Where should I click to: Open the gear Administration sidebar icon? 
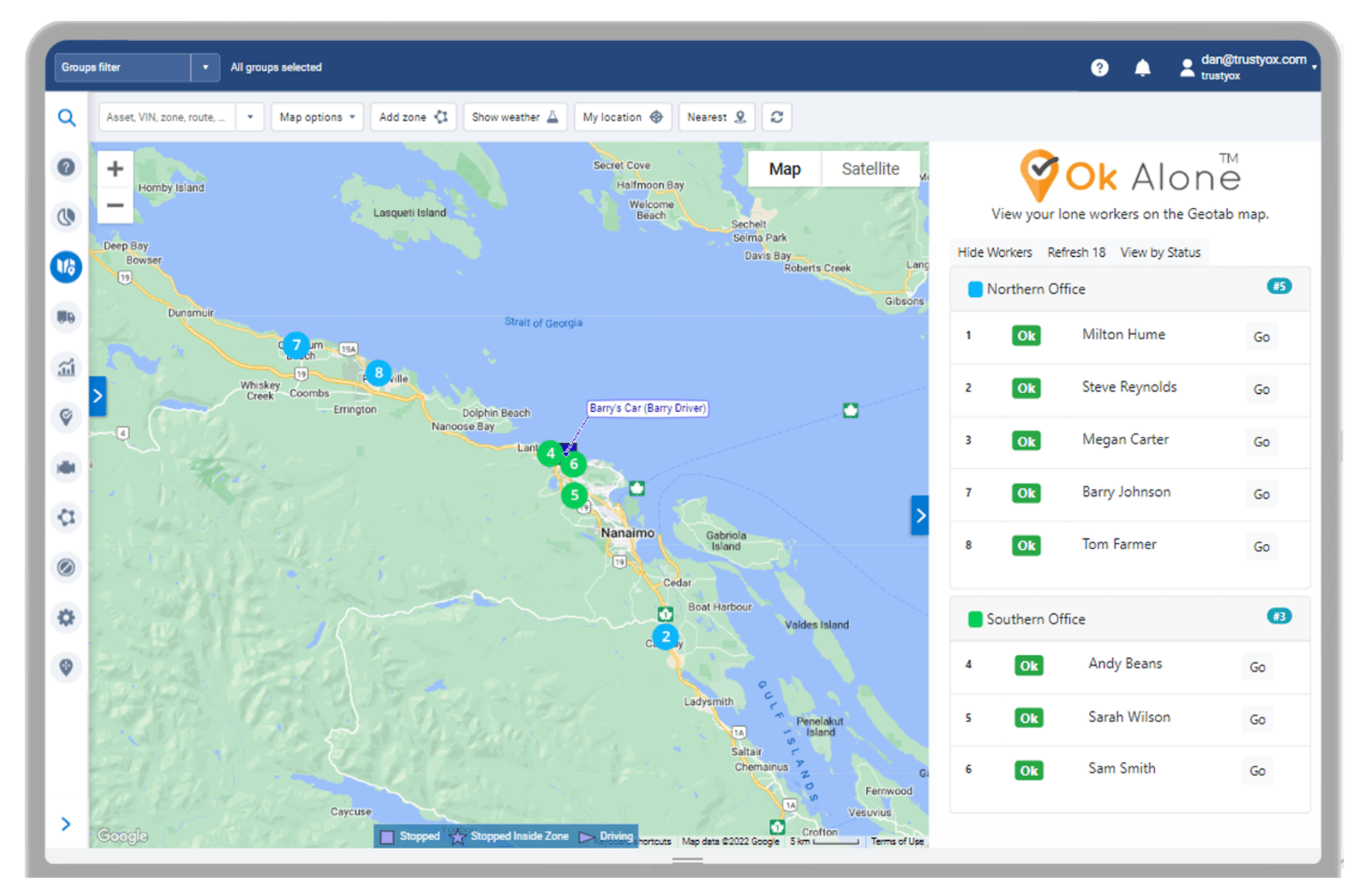pyautogui.click(x=66, y=617)
